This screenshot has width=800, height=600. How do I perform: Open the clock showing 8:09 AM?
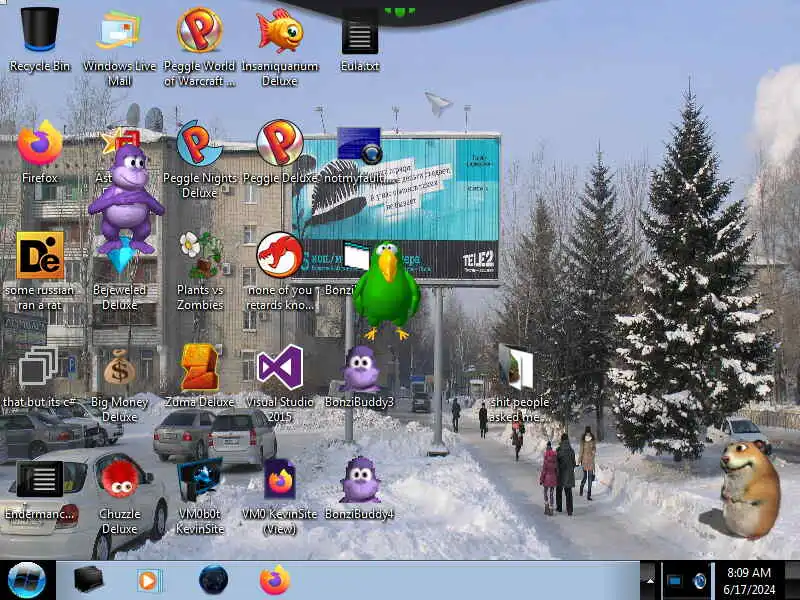tap(749, 581)
